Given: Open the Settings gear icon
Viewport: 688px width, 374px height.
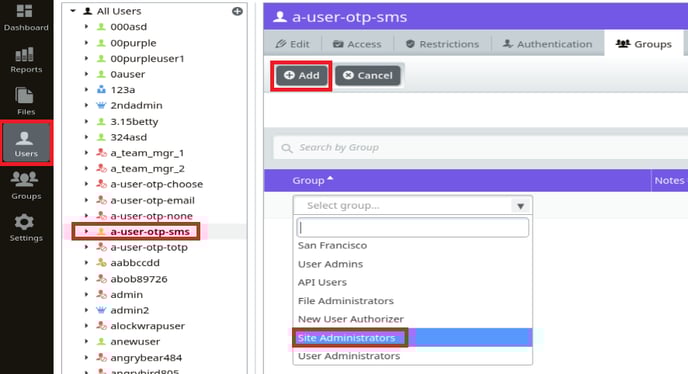Looking at the screenshot, I should (25, 222).
